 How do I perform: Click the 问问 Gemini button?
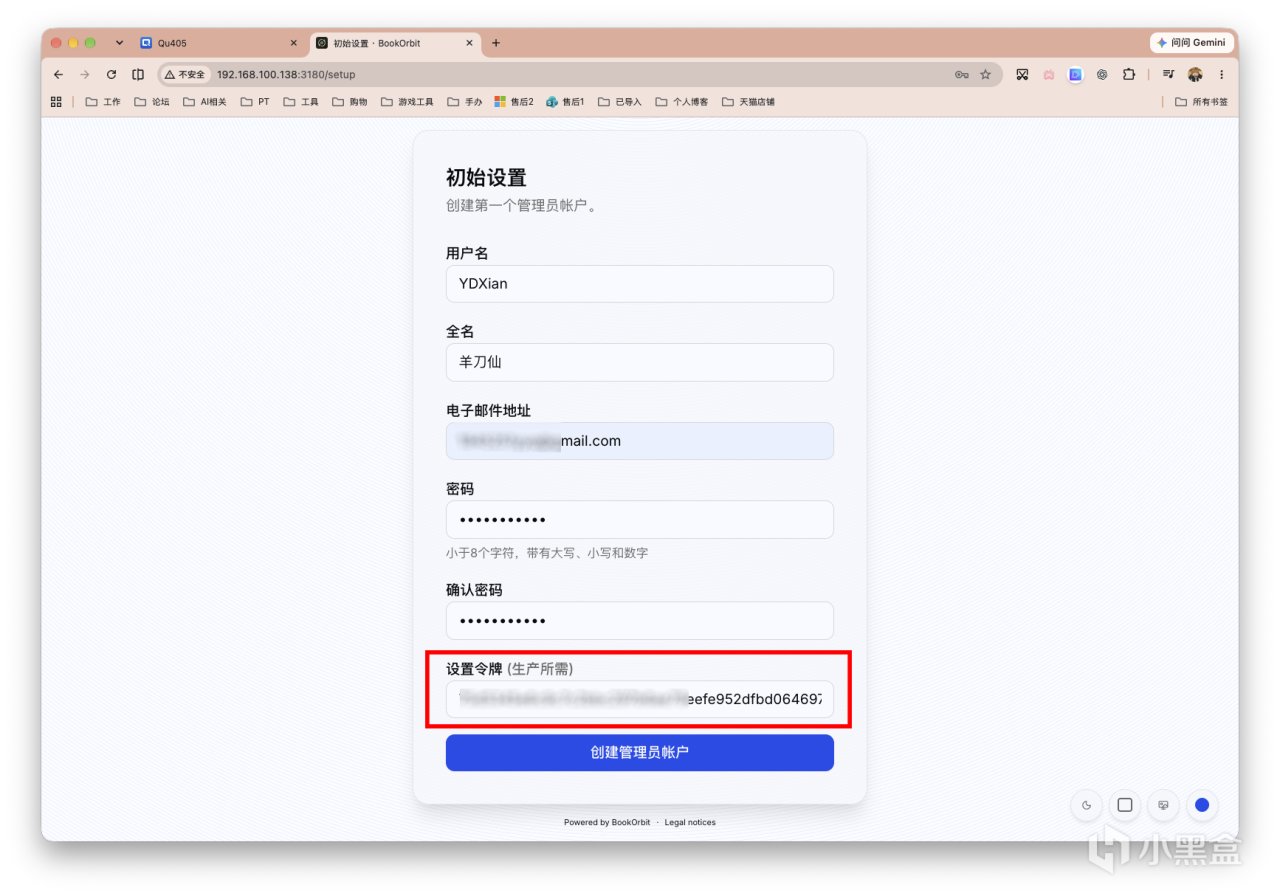pyautogui.click(x=1192, y=43)
